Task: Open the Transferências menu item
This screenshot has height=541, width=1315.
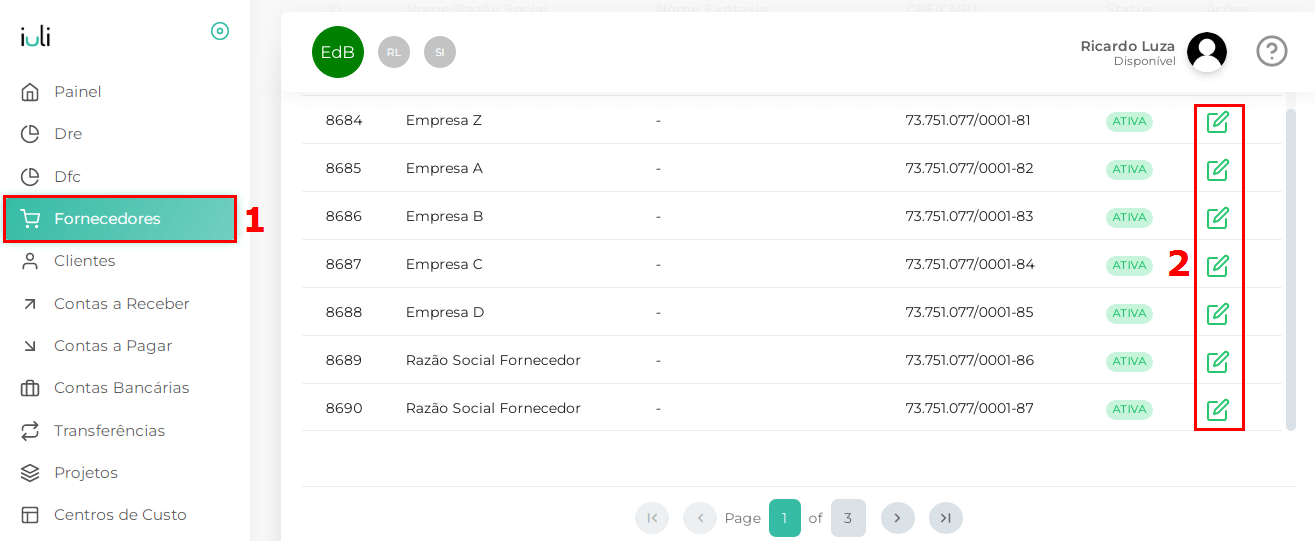Action: pyautogui.click(x=109, y=431)
